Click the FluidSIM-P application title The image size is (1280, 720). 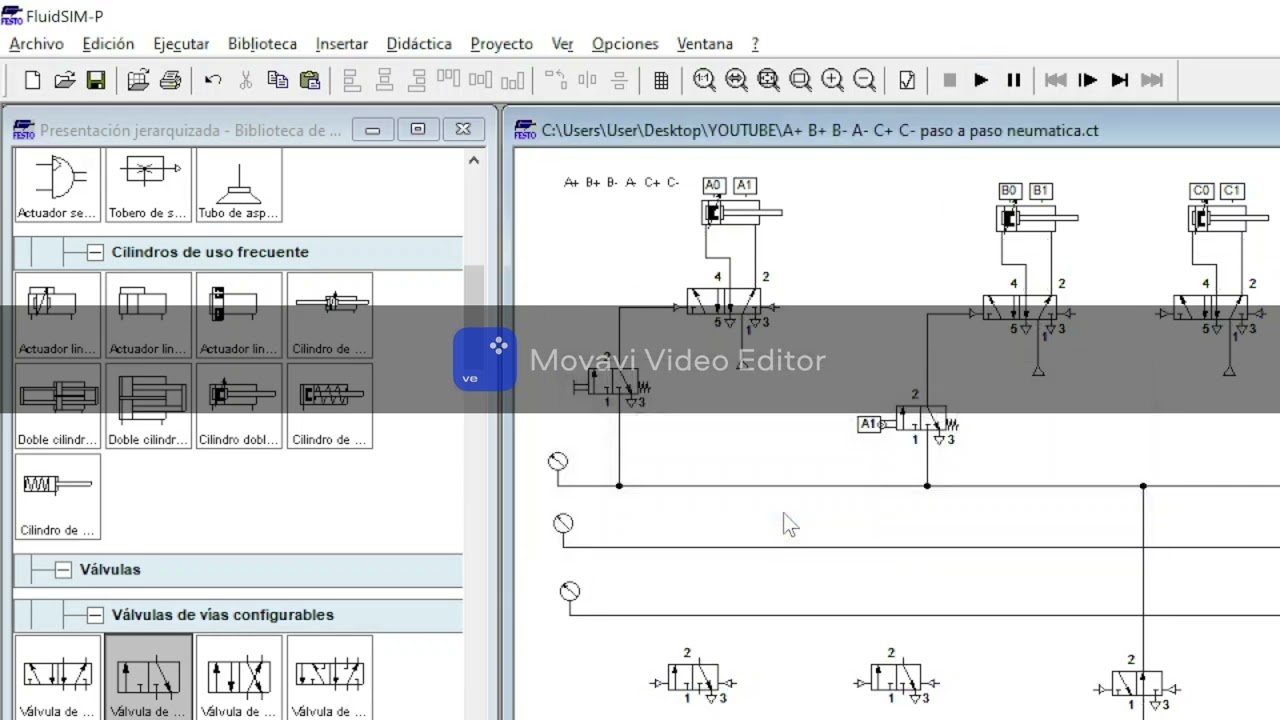point(65,16)
